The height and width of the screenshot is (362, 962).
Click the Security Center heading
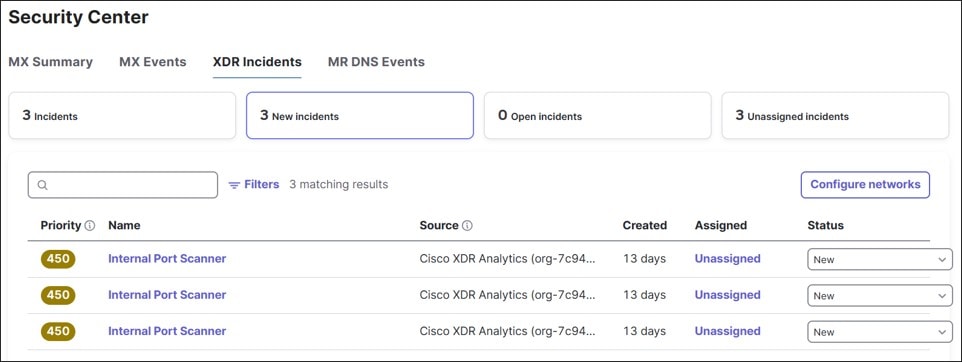click(79, 17)
